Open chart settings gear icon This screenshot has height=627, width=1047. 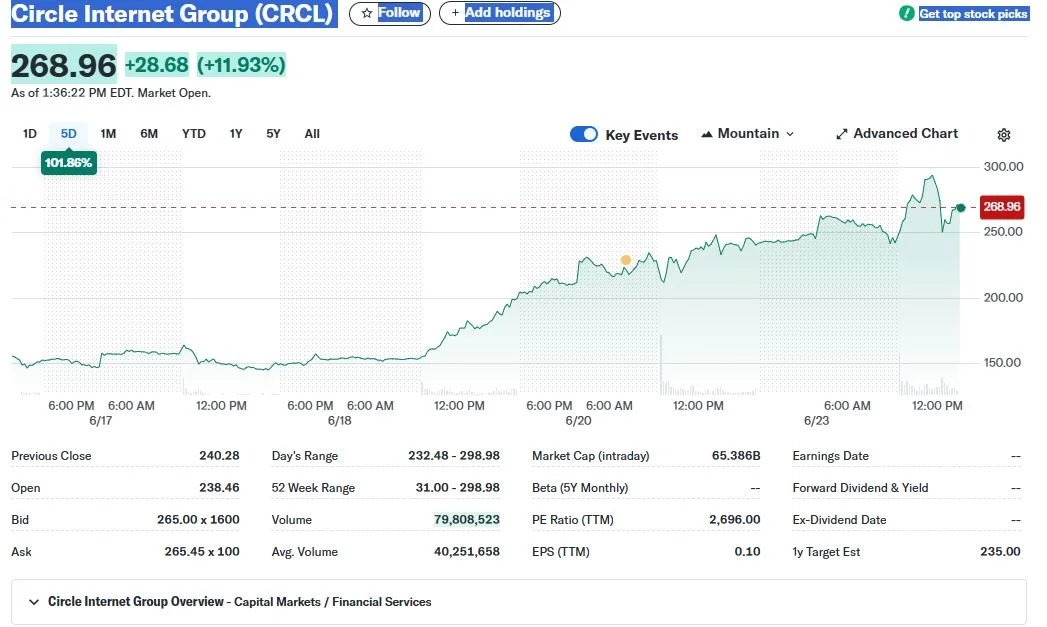1003,135
